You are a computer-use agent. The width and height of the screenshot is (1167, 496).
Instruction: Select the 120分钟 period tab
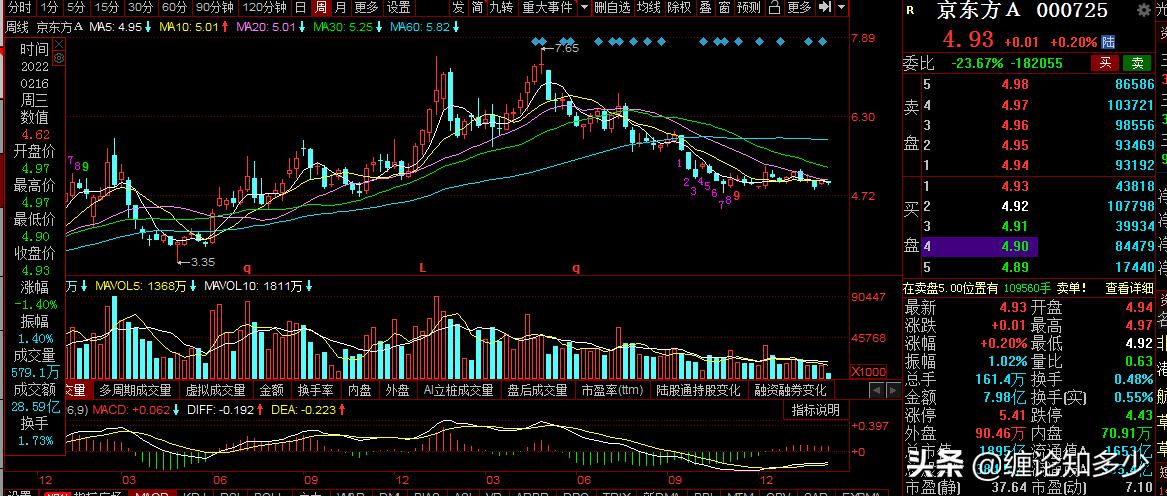264,7
